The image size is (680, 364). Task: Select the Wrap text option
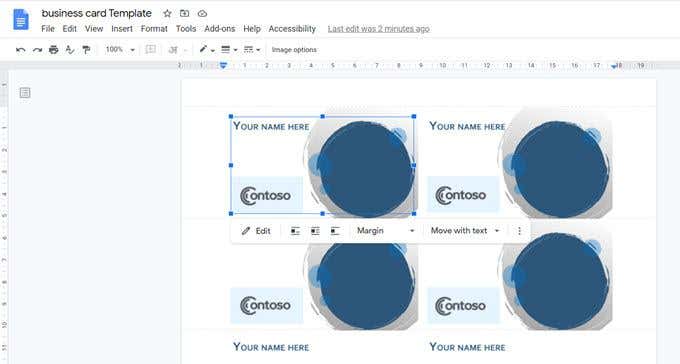315,231
